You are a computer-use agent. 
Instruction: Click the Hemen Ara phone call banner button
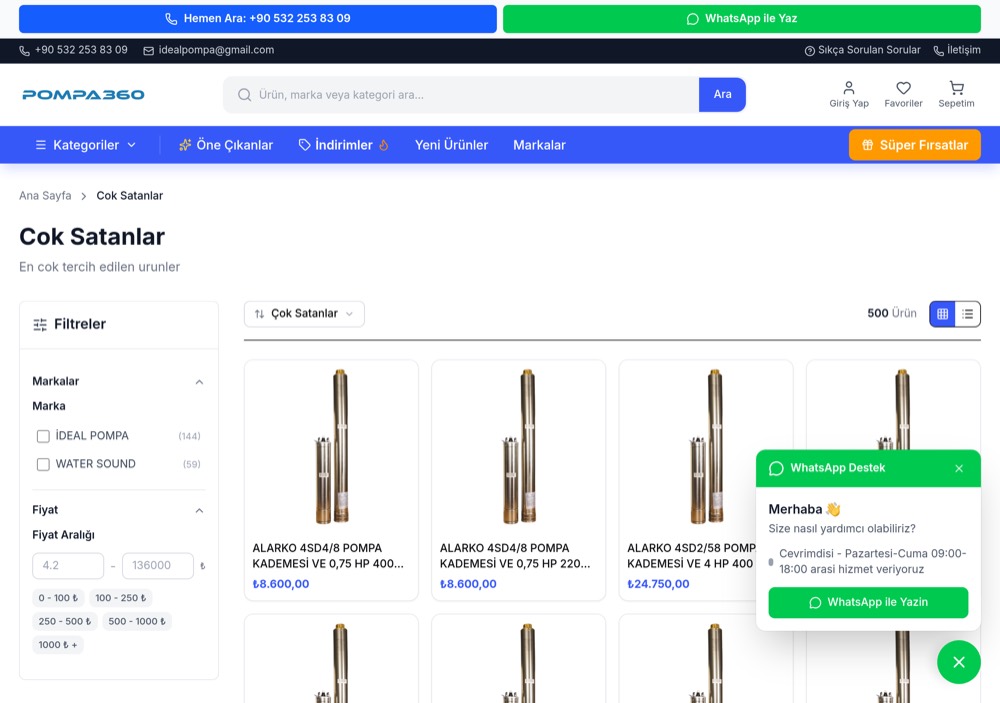pos(258,18)
